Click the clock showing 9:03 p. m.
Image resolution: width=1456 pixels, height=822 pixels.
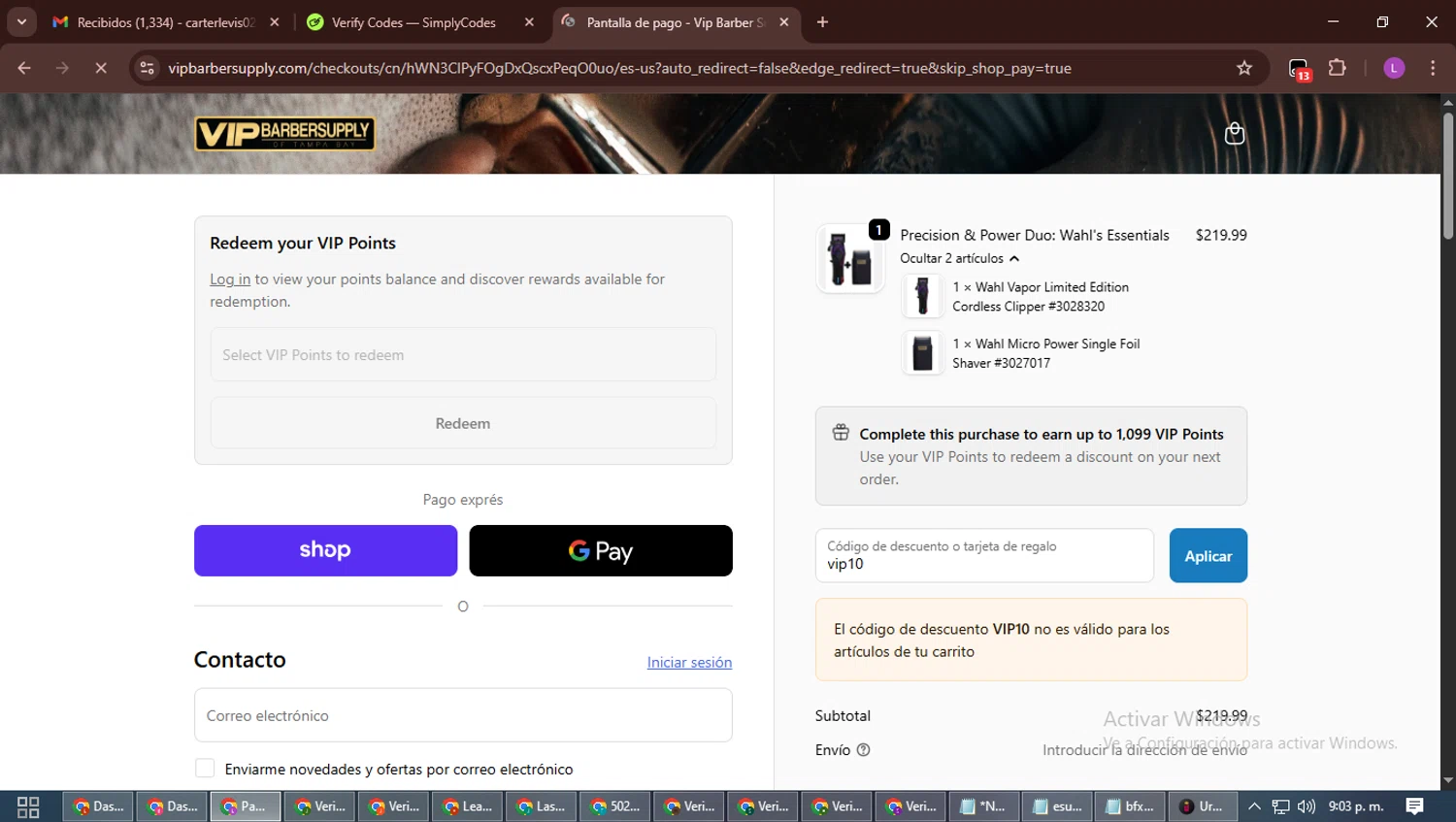point(1355,806)
